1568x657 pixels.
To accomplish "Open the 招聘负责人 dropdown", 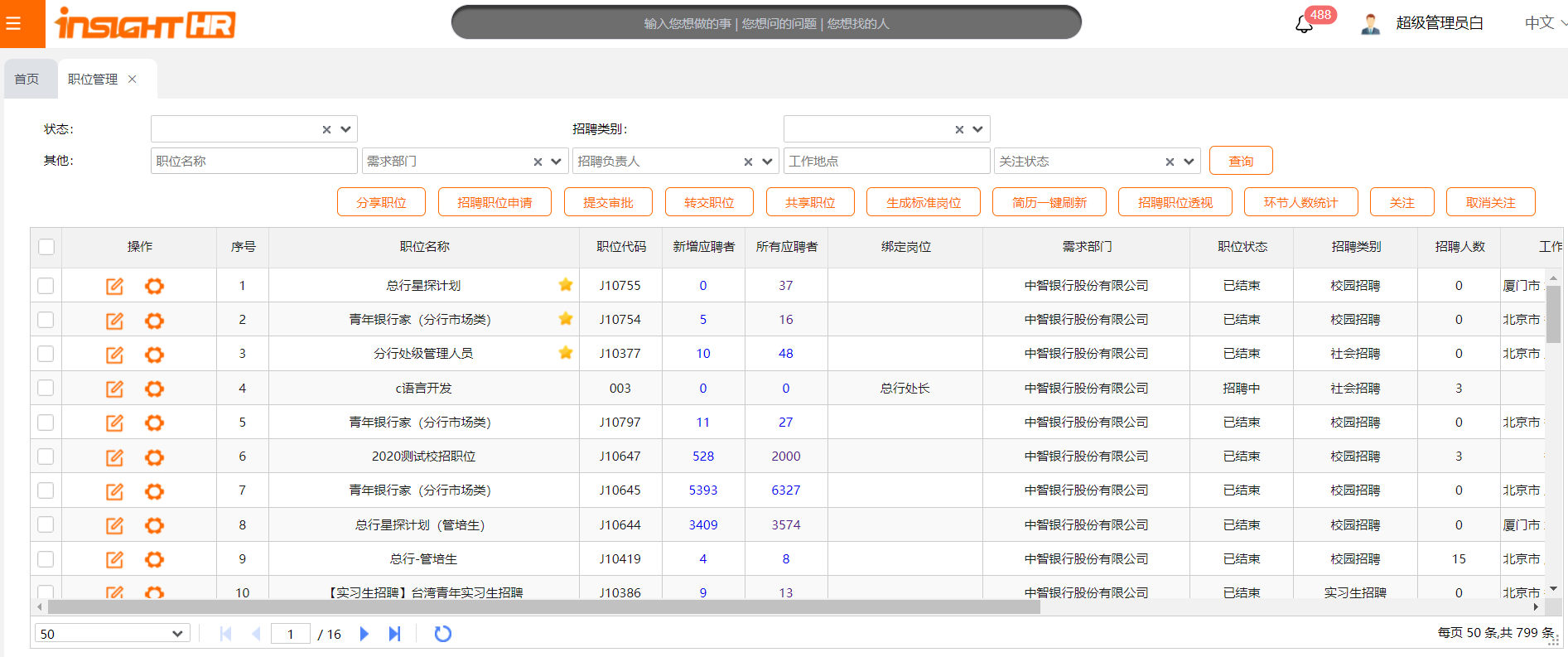I will pyautogui.click(x=767, y=162).
